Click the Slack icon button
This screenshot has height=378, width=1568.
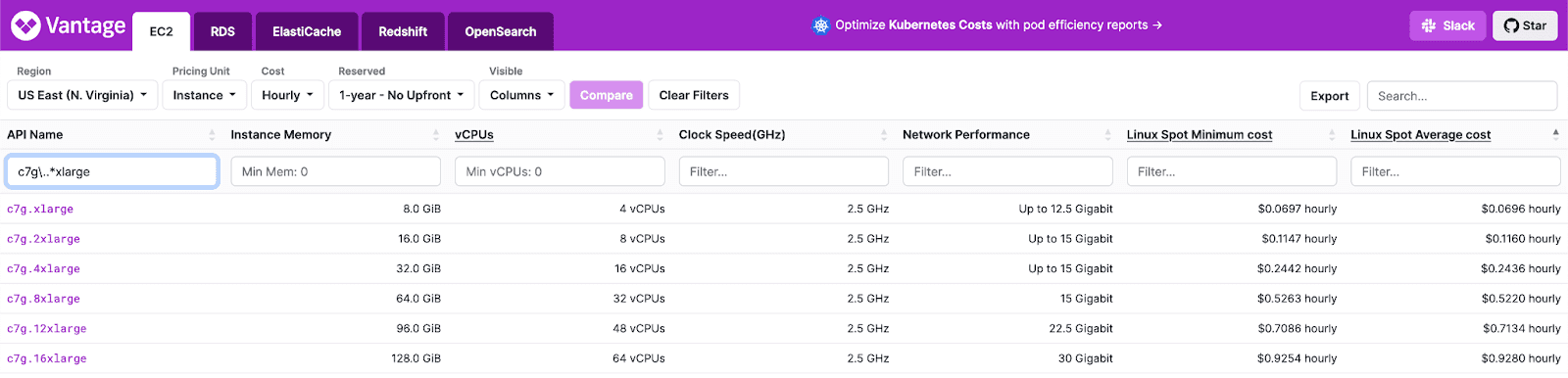click(1448, 25)
